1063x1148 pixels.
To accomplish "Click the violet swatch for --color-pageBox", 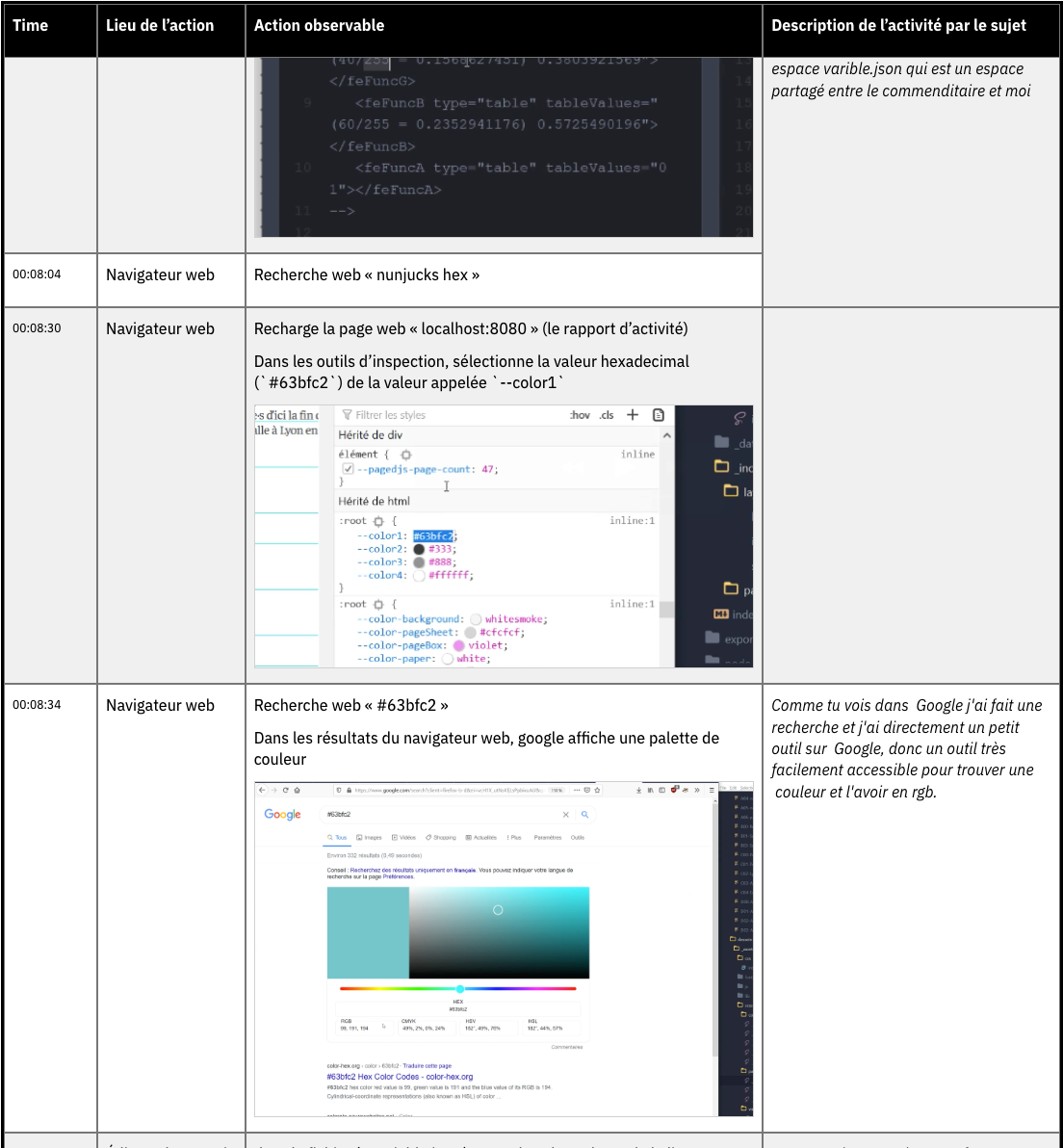I will (458, 645).
